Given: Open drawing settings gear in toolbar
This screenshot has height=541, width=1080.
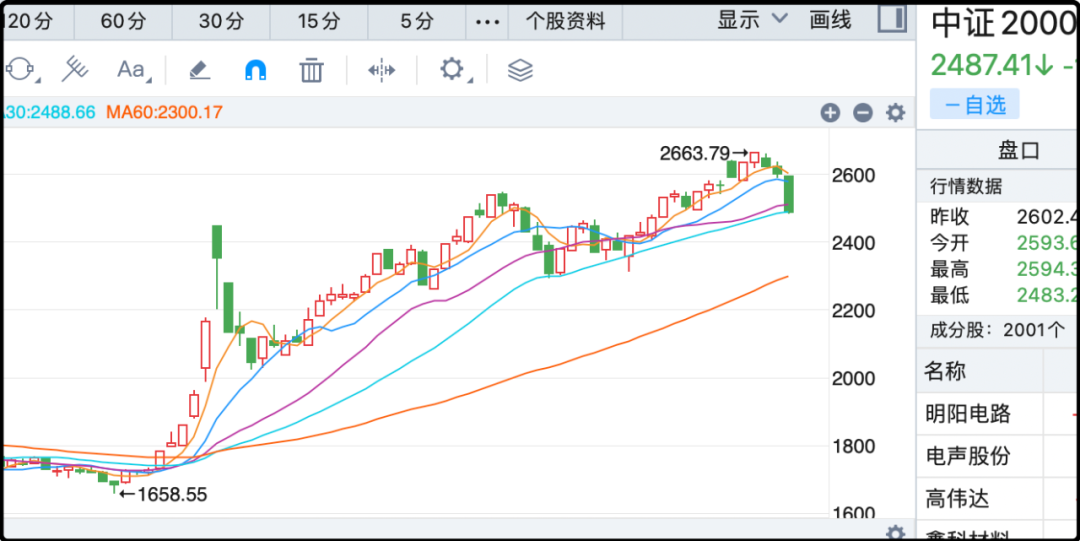Looking at the screenshot, I should (x=452, y=69).
